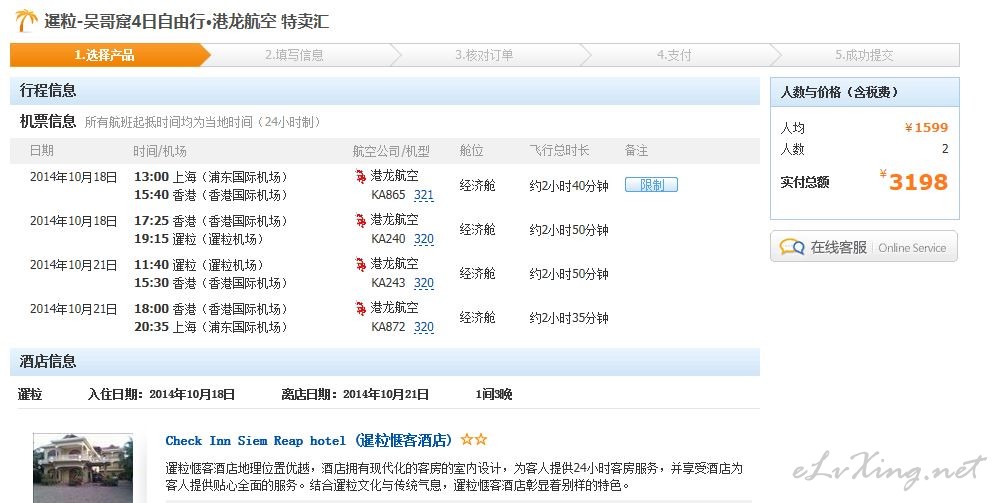Click the 1间3晚 room nights text

pyautogui.click(x=494, y=394)
